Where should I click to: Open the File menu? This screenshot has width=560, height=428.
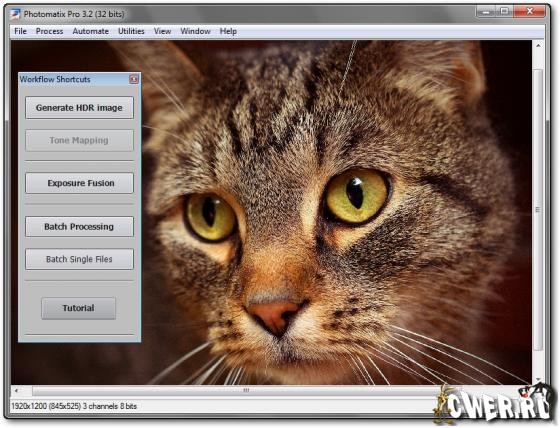(x=20, y=31)
